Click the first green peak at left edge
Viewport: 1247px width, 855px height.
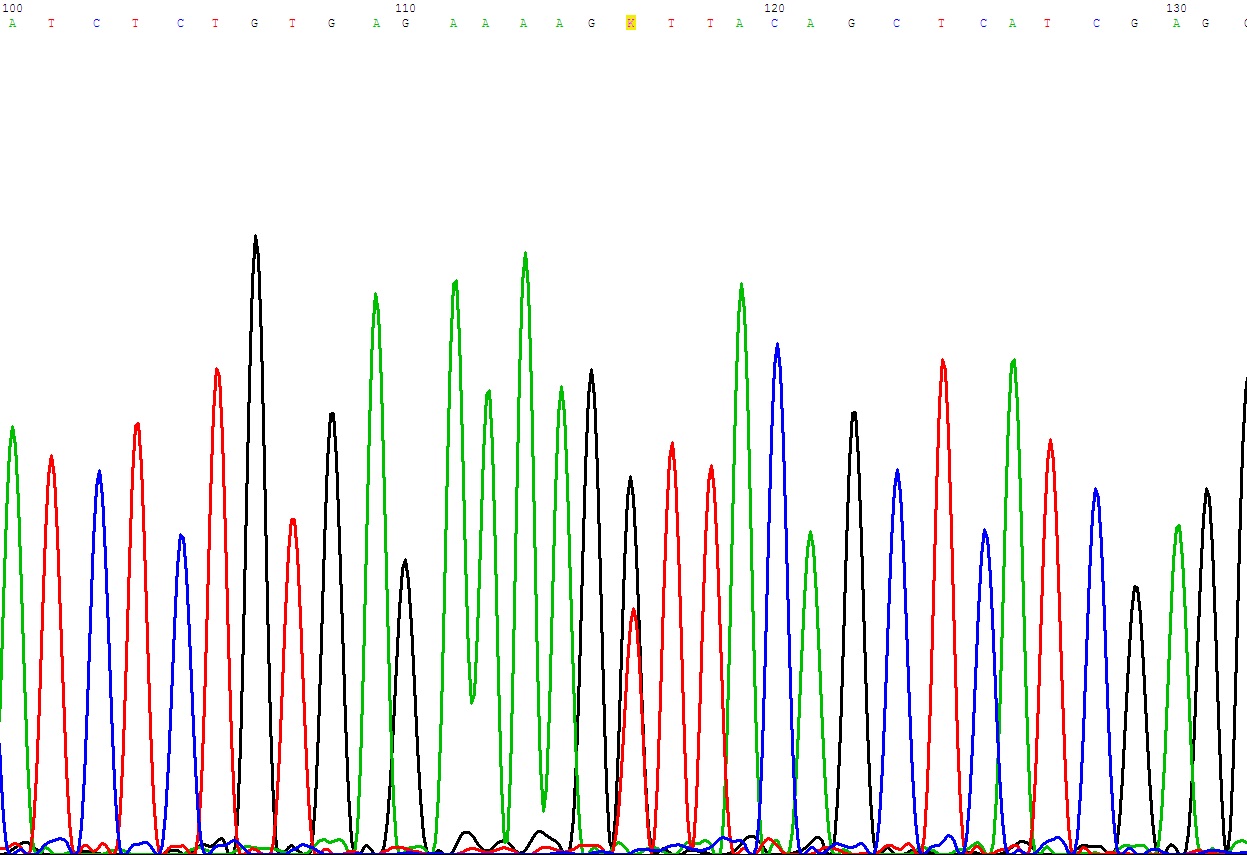point(12,430)
